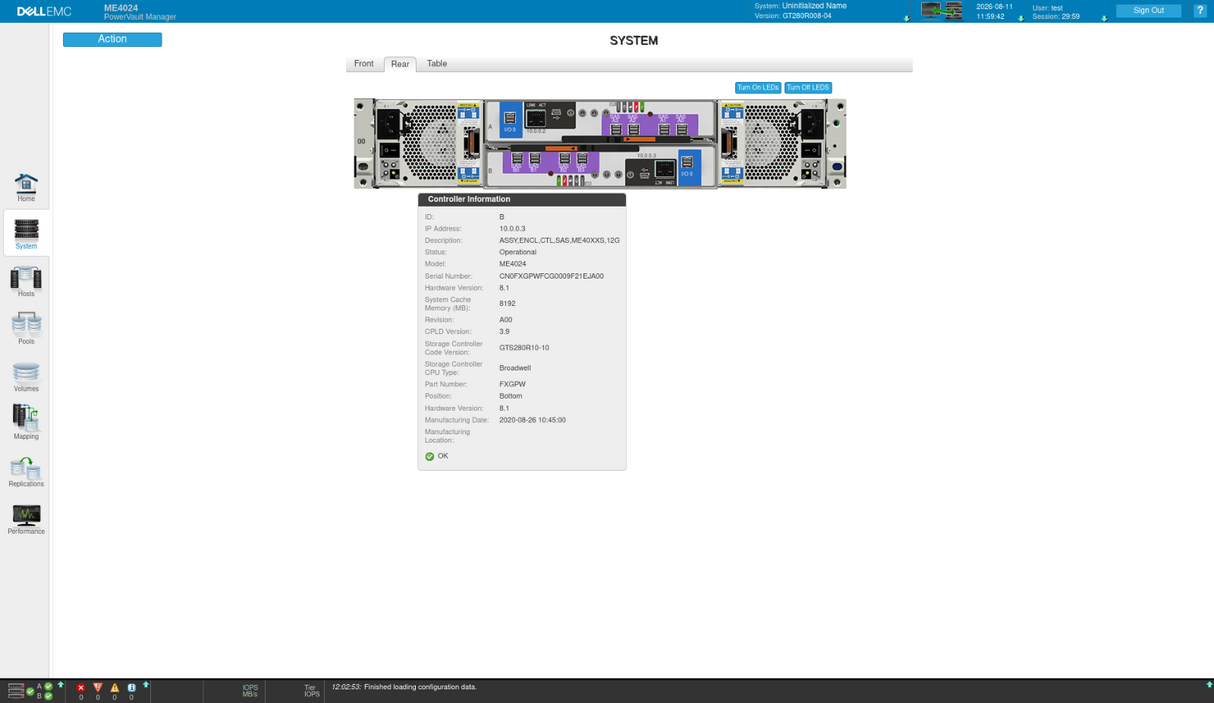The width and height of the screenshot is (1214, 703).
Task: Click the right power supply module
Action: (773, 143)
